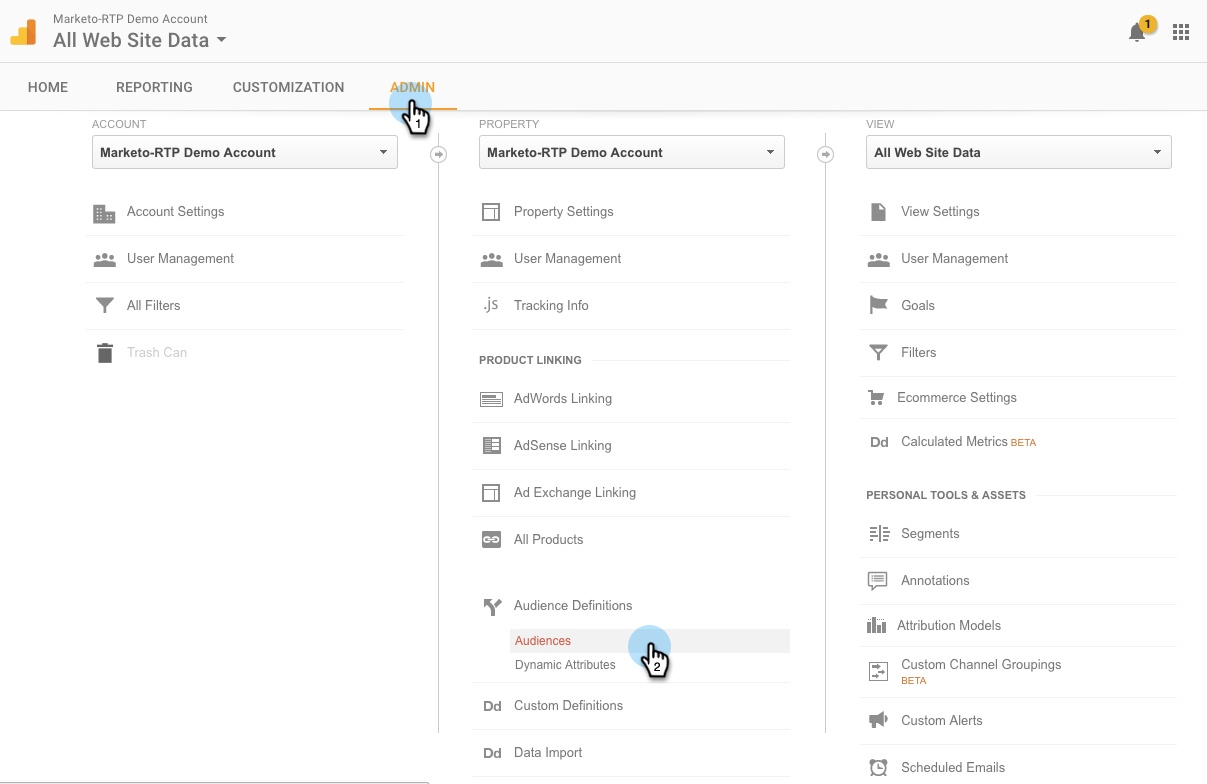Click the notifications bell icon
This screenshot has width=1207, height=784.
tap(1136, 33)
